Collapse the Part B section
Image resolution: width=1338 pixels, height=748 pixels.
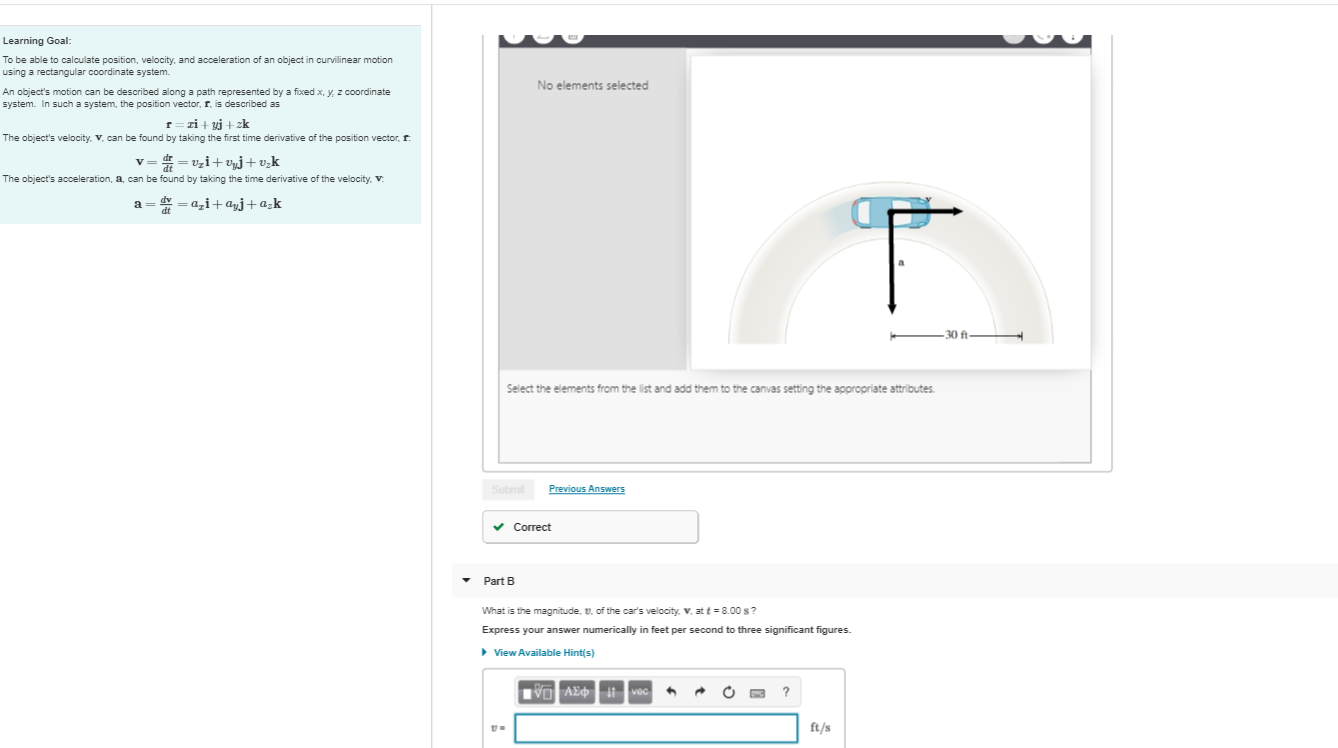tap(466, 581)
